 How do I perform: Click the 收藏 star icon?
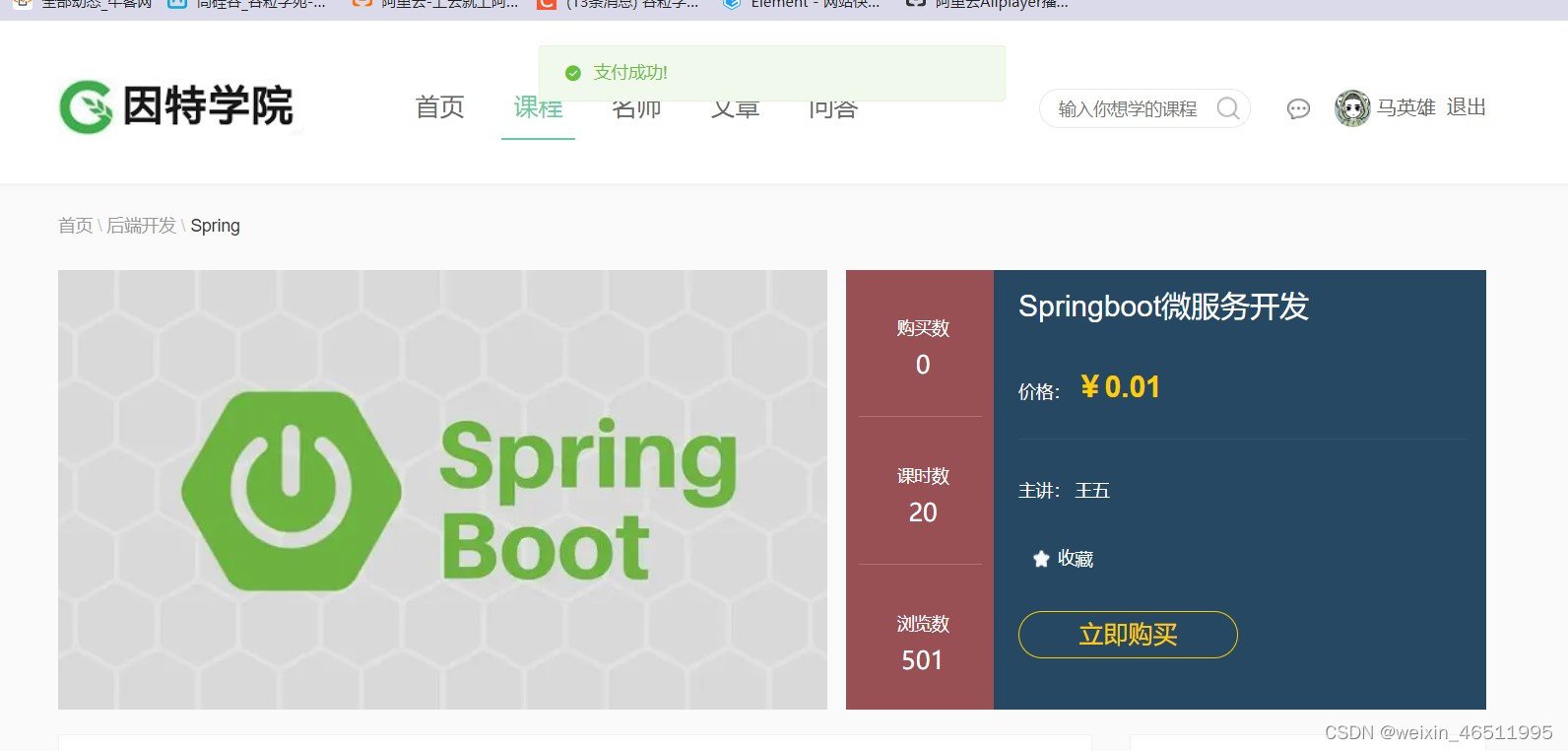tap(1041, 559)
